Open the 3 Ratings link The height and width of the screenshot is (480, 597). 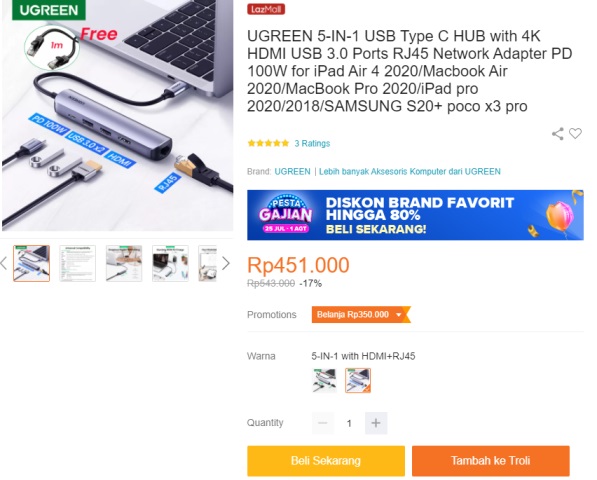tap(312, 144)
